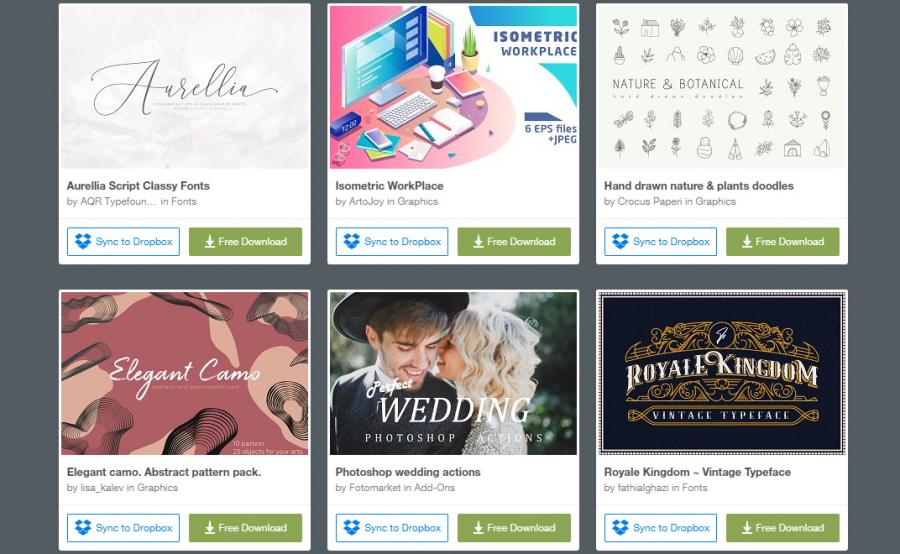Visit fathialghazi author page
Screen dimensions: 900x554
point(643,487)
